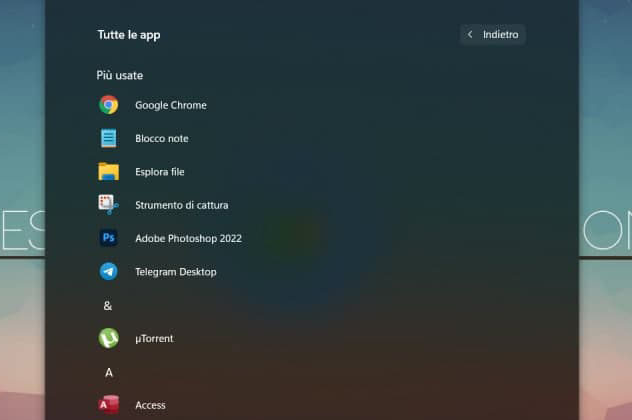
Task: Click the 'Più usate' section heading
Action: coord(120,75)
